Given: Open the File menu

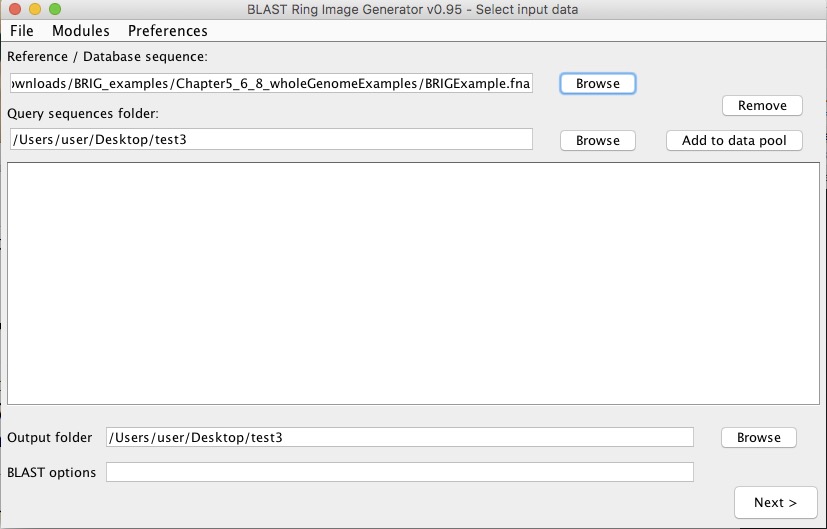Looking at the screenshot, I should pos(22,31).
